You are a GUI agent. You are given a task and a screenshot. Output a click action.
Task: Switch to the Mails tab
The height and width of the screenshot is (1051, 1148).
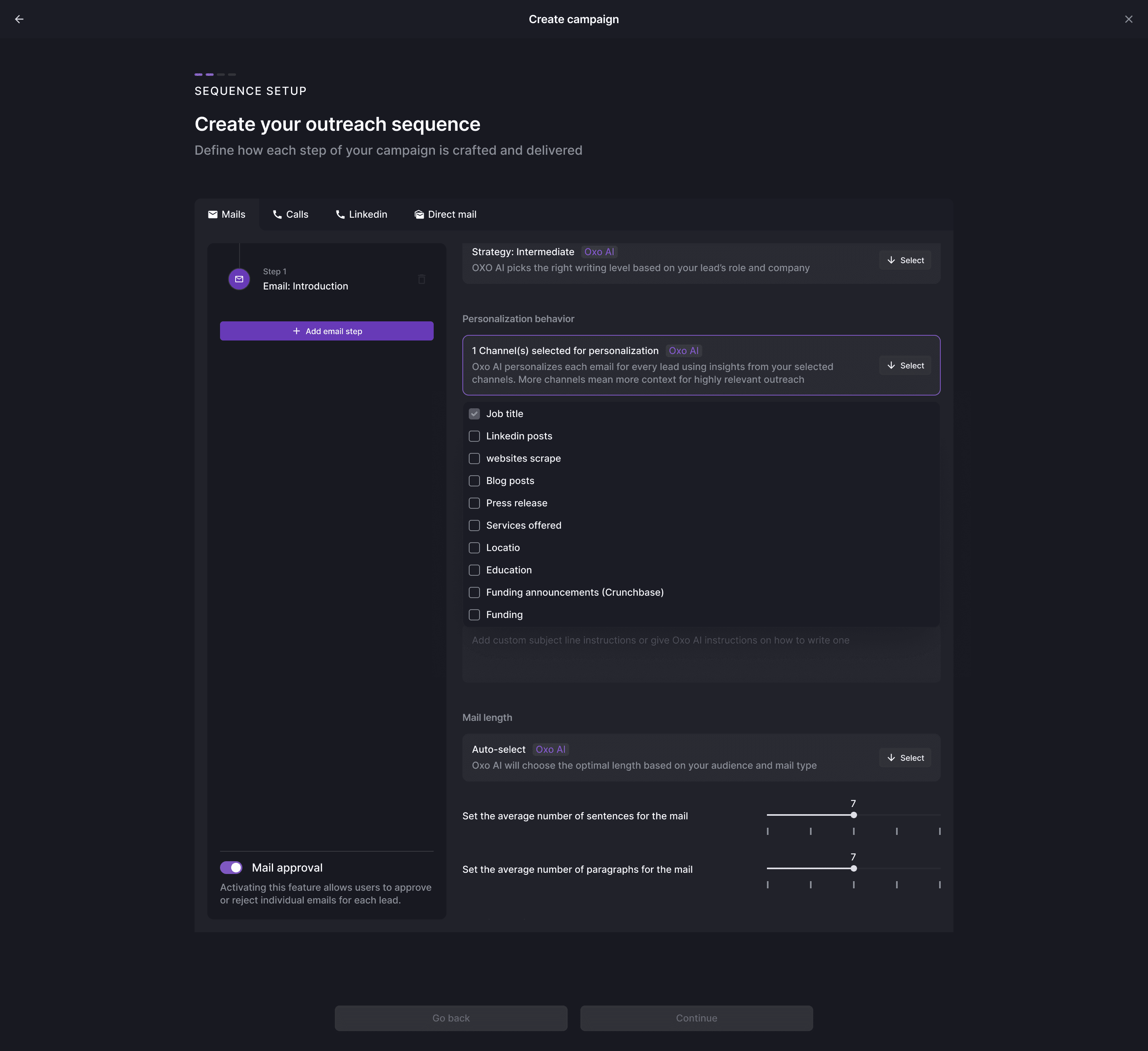[x=227, y=215]
